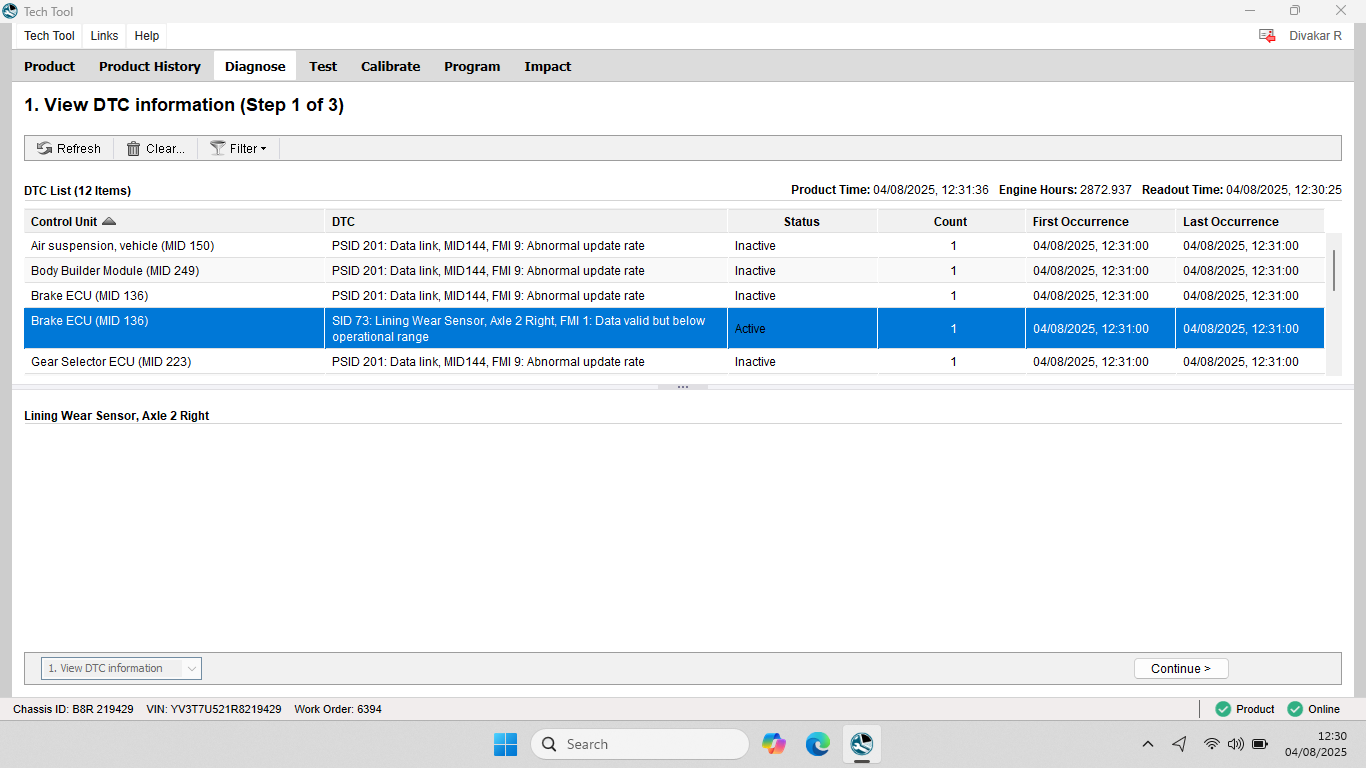Image resolution: width=1366 pixels, height=768 pixels.
Task: Open the Windows Start menu
Action: click(x=505, y=744)
